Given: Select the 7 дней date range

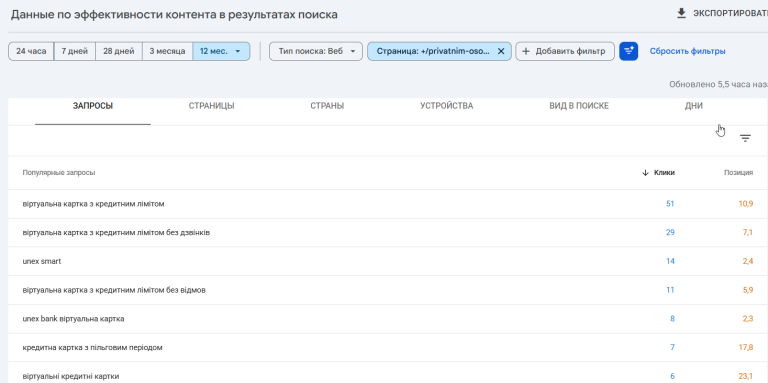Looking at the screenshot, I should pyautogui.click(x=74, y=51).
